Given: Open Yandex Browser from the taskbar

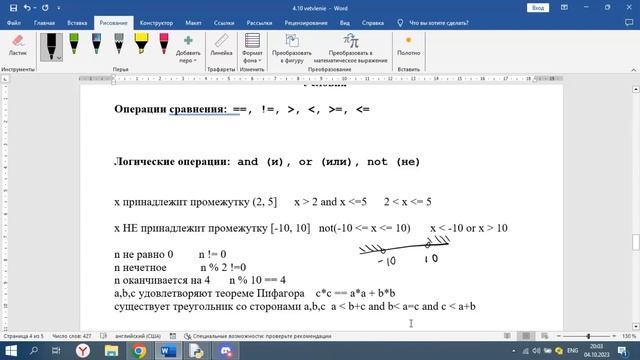Looking at the screenshot, I should coord(83,351).
